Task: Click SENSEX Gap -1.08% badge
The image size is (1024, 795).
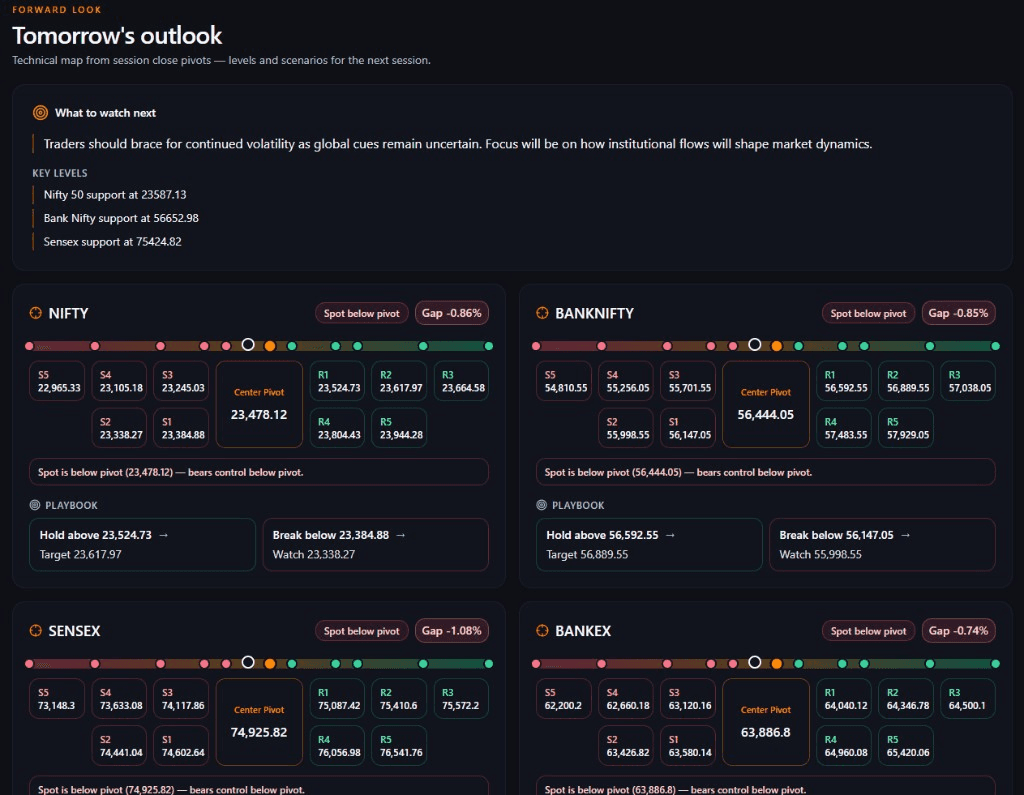Action: coord(451,630)
